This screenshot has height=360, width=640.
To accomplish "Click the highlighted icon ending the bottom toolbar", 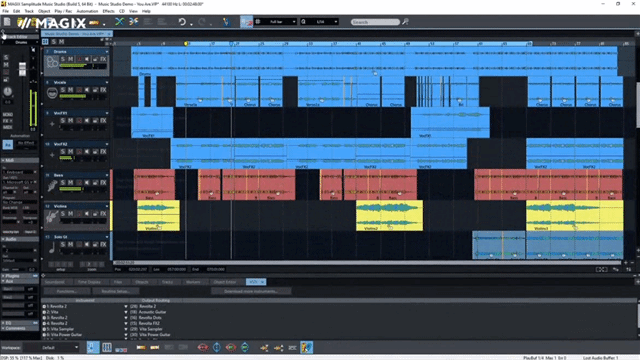I will (x=307, y=347).
